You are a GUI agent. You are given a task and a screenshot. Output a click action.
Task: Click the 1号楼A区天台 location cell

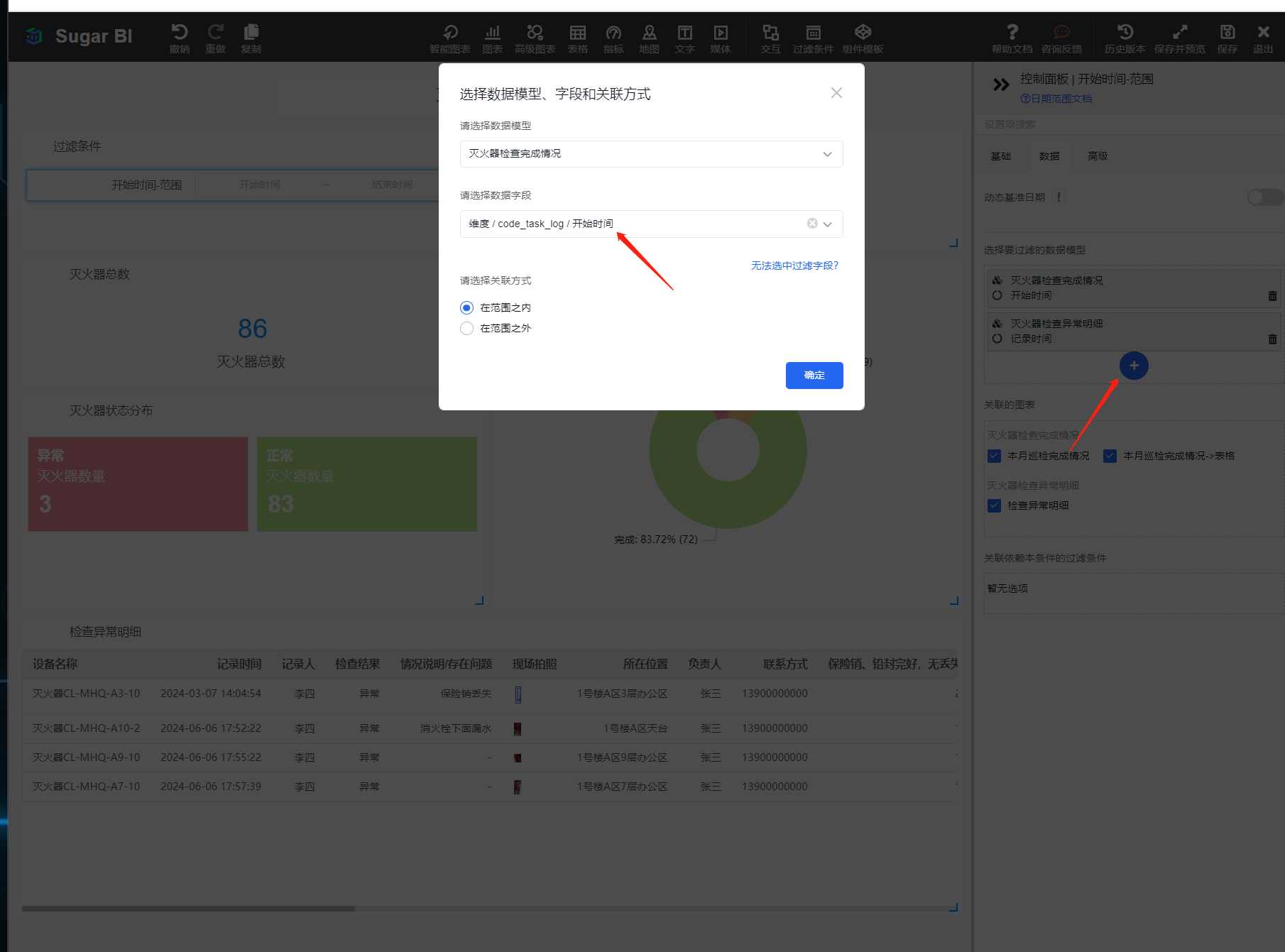635,728
